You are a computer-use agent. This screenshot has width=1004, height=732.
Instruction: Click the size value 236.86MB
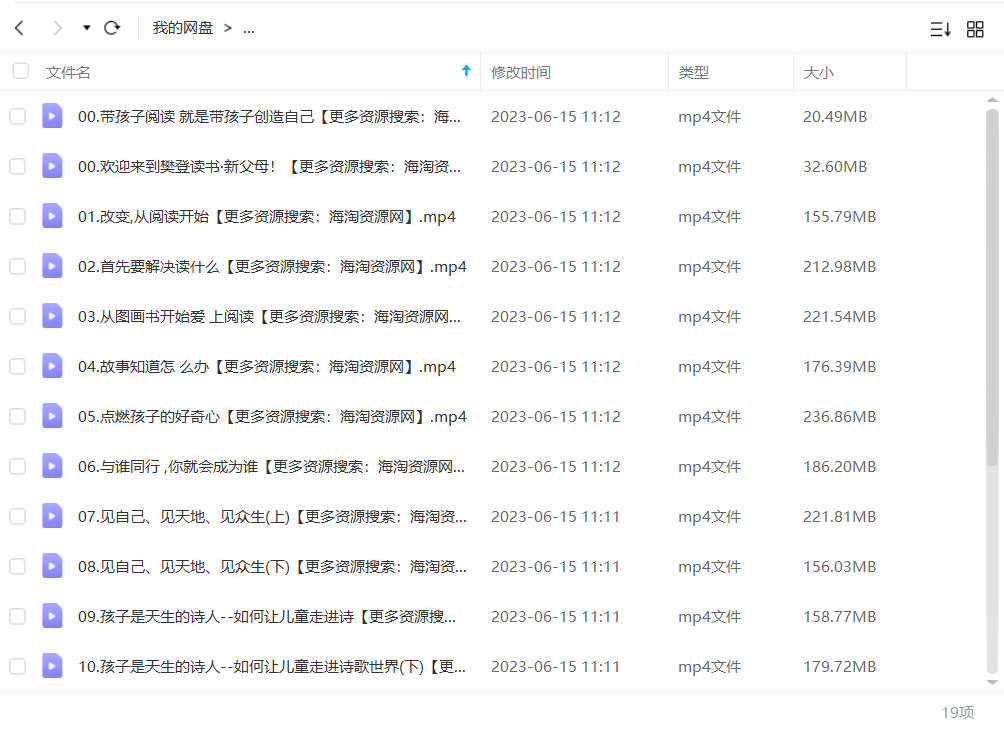[x=839, y=416]
